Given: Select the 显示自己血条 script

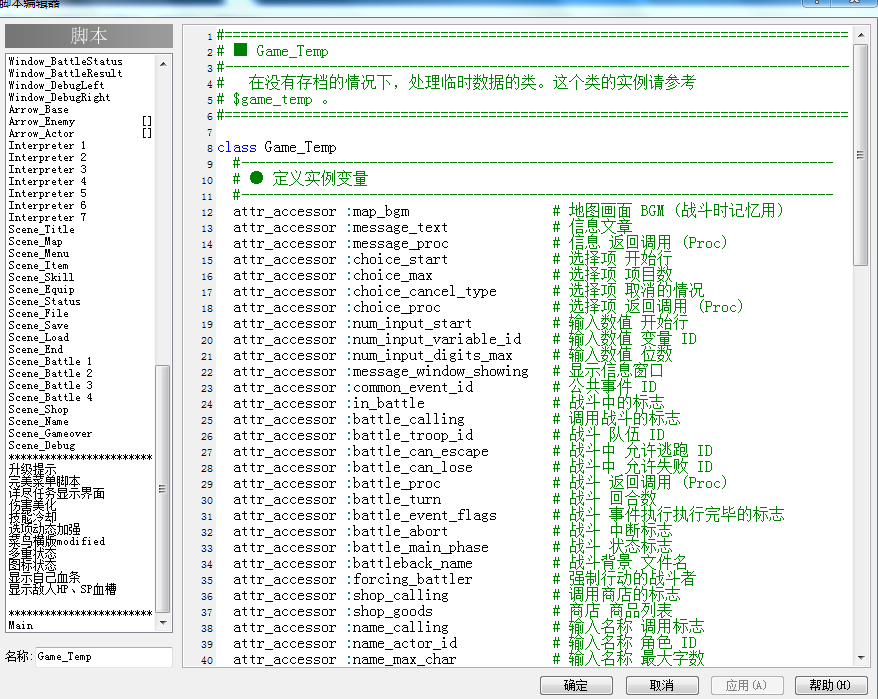Looking at the screenshot, I should click(44, 577).
